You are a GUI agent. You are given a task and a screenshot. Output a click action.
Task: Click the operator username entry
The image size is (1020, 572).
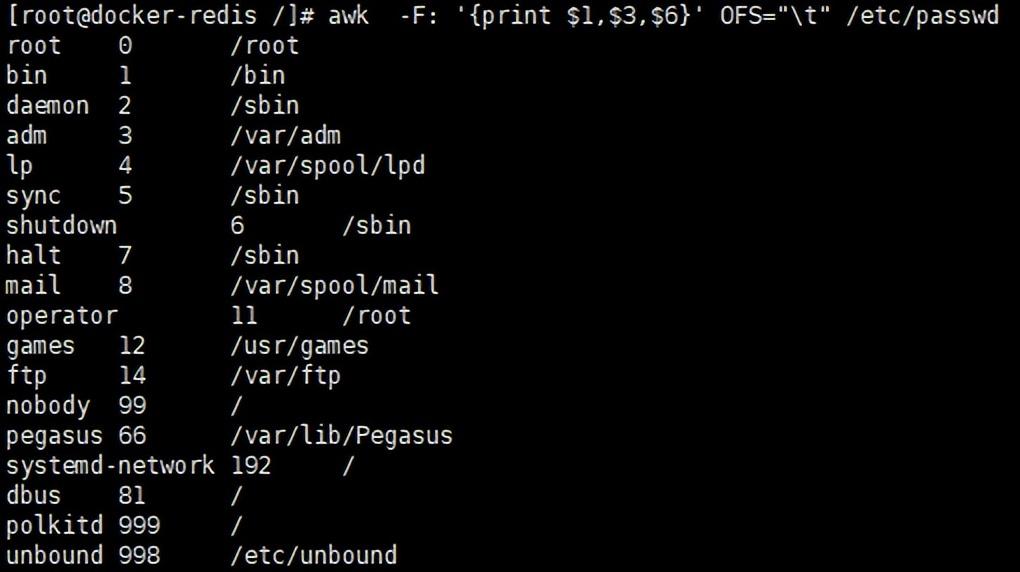[x=62, y=316]
